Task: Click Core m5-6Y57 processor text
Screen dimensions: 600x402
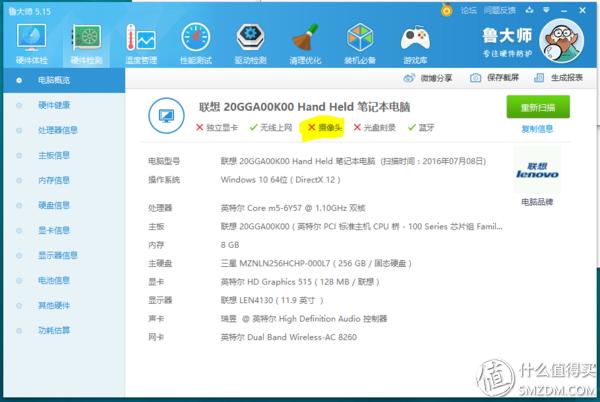Action: 293,208
